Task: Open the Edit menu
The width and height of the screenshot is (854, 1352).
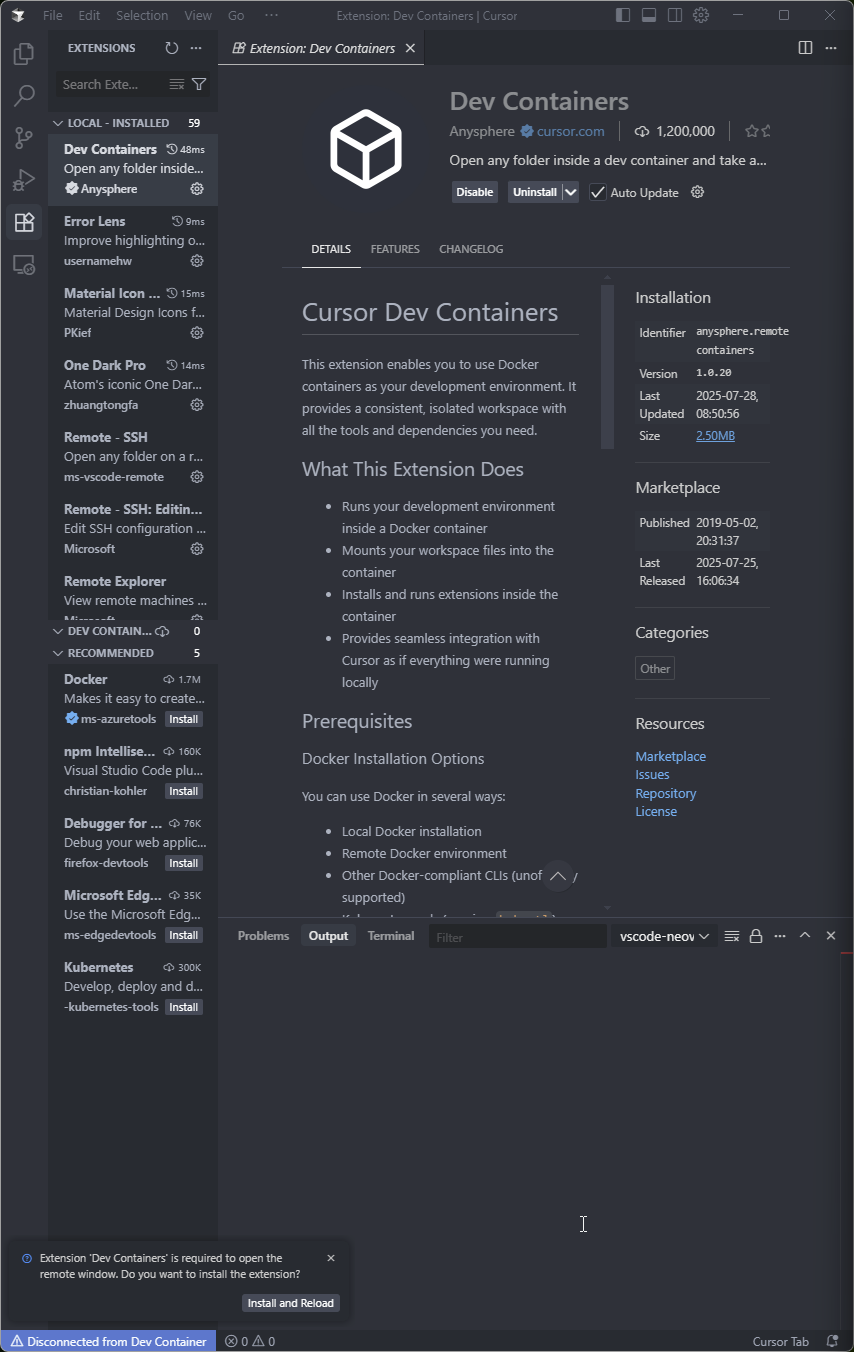Action: (89, 15)
